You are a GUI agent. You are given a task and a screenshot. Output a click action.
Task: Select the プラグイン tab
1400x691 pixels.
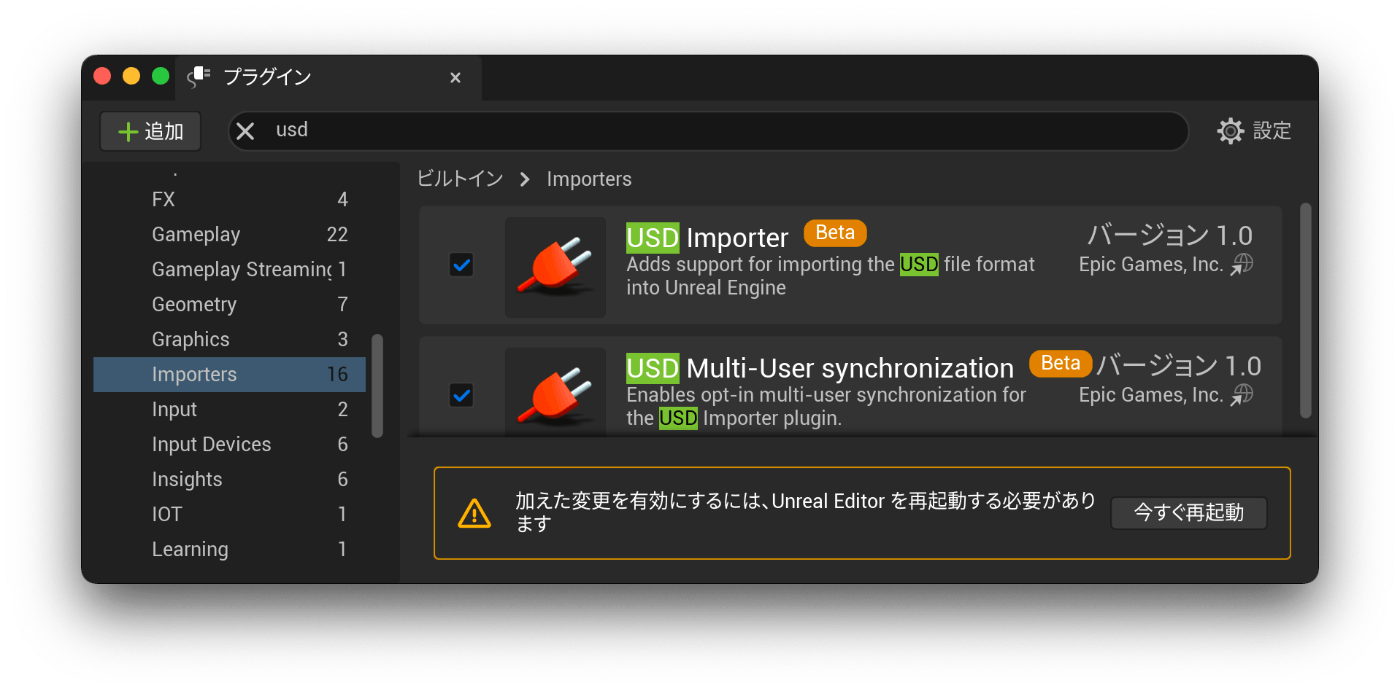[x=329, y=77]
